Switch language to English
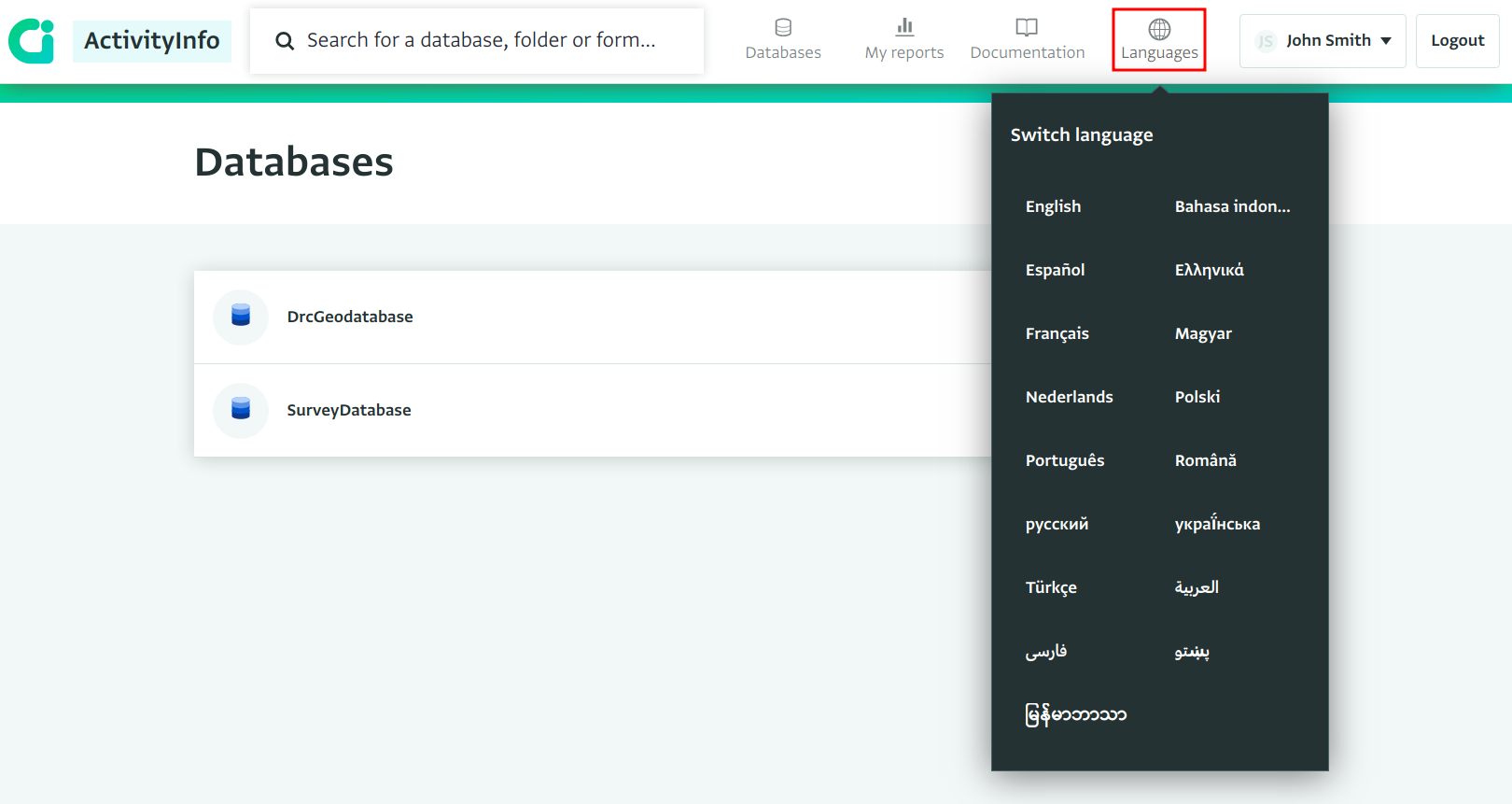 coord(1053,206)
